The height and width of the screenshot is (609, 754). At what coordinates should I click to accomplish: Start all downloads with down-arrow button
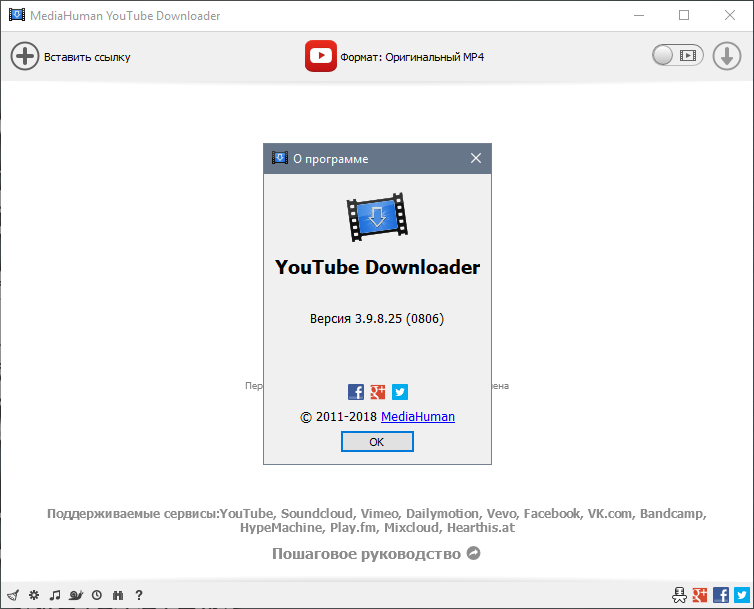(727, 56)
